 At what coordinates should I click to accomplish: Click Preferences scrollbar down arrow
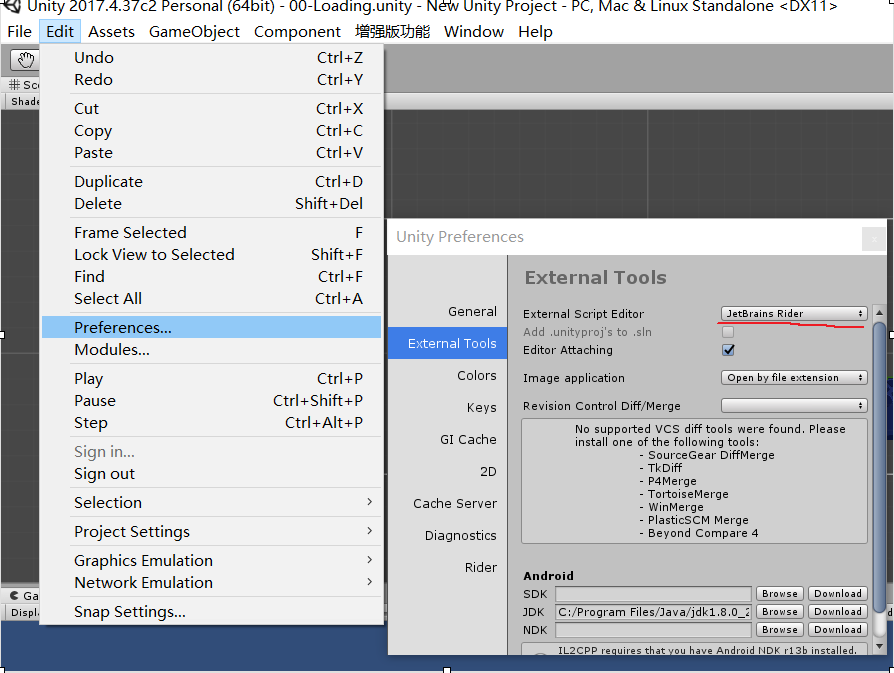[879, 646]
